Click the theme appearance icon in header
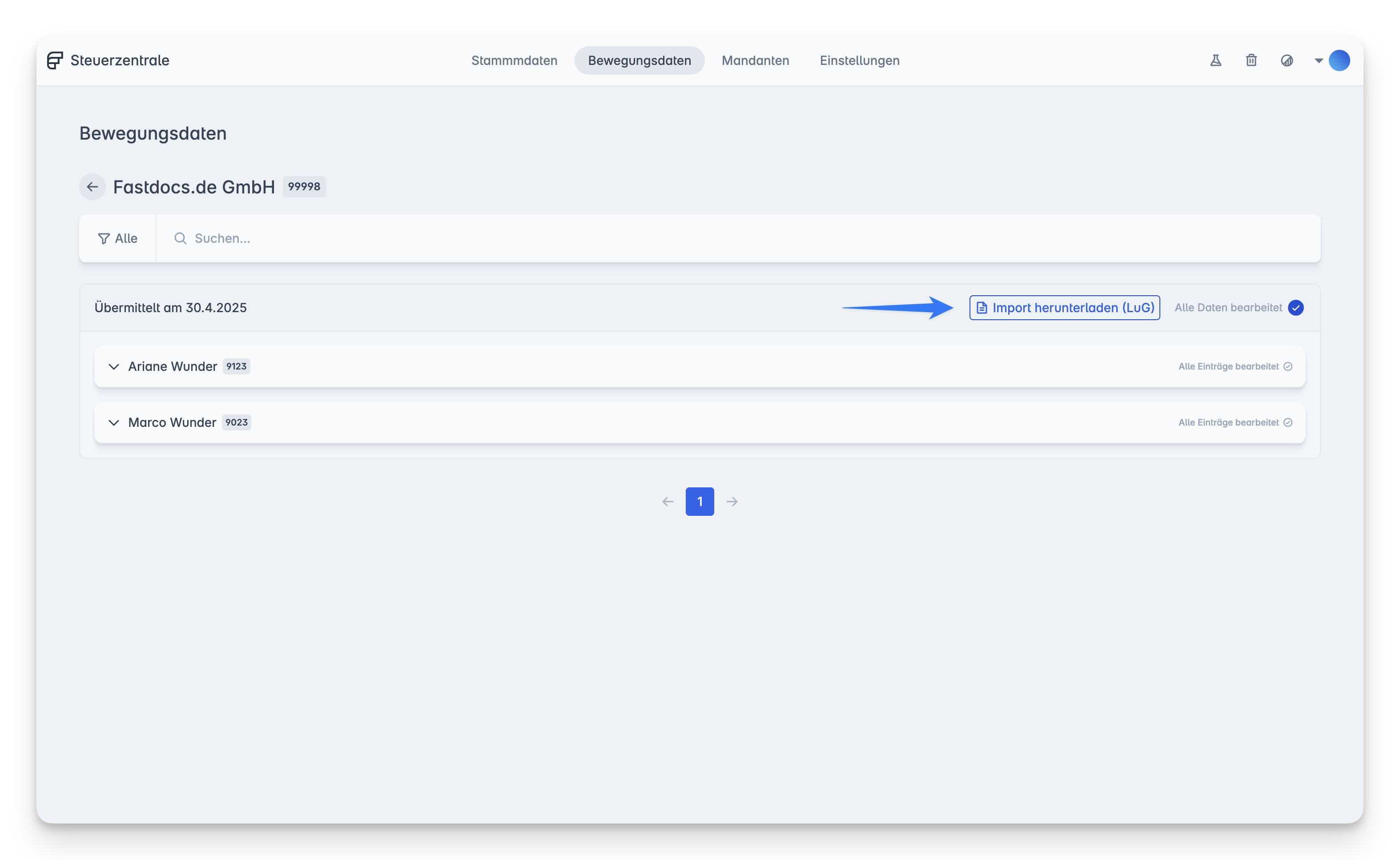The image size is (1400, 860). pyautogui.click(x=1286, y=60)
